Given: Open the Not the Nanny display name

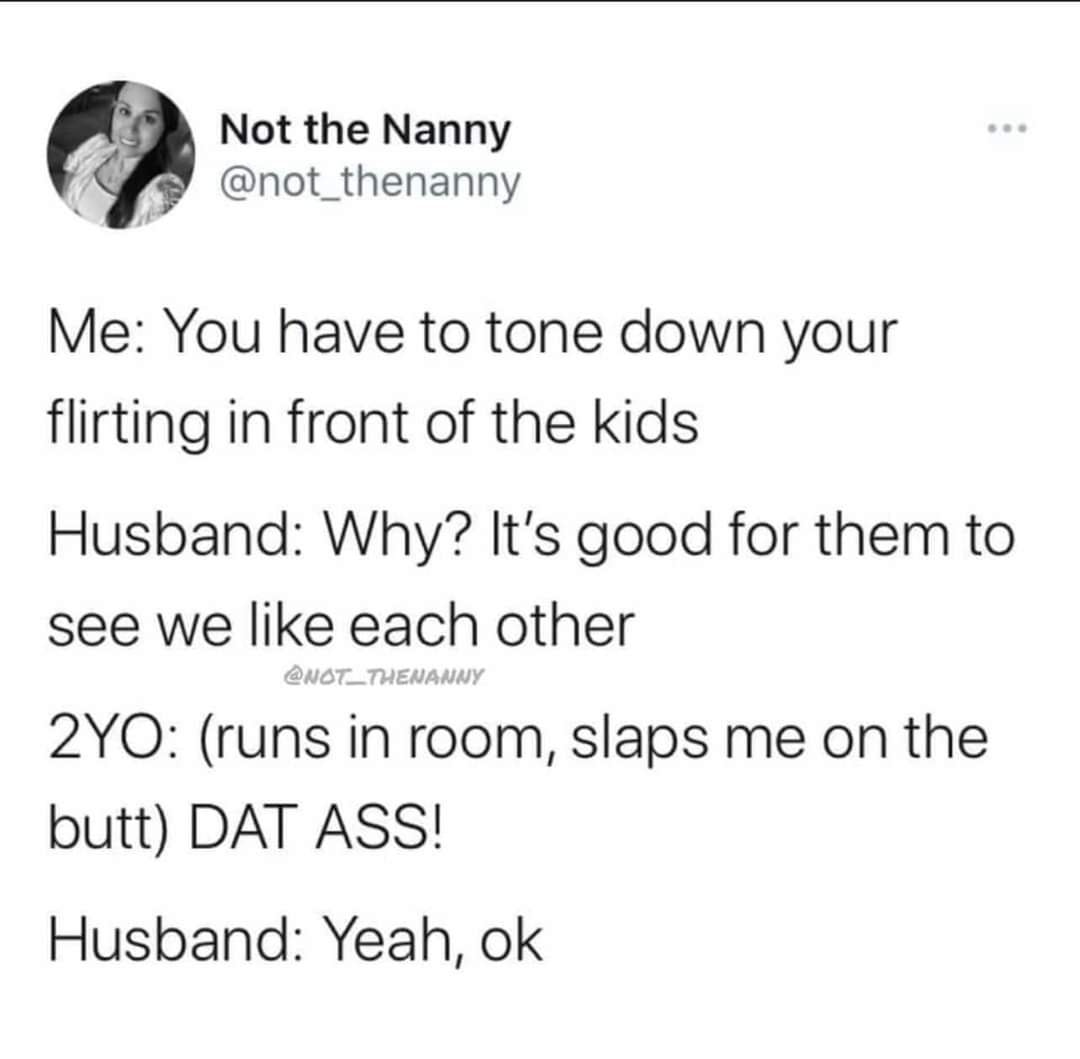Looking at the screenshot, I should [x=365, y=130].
